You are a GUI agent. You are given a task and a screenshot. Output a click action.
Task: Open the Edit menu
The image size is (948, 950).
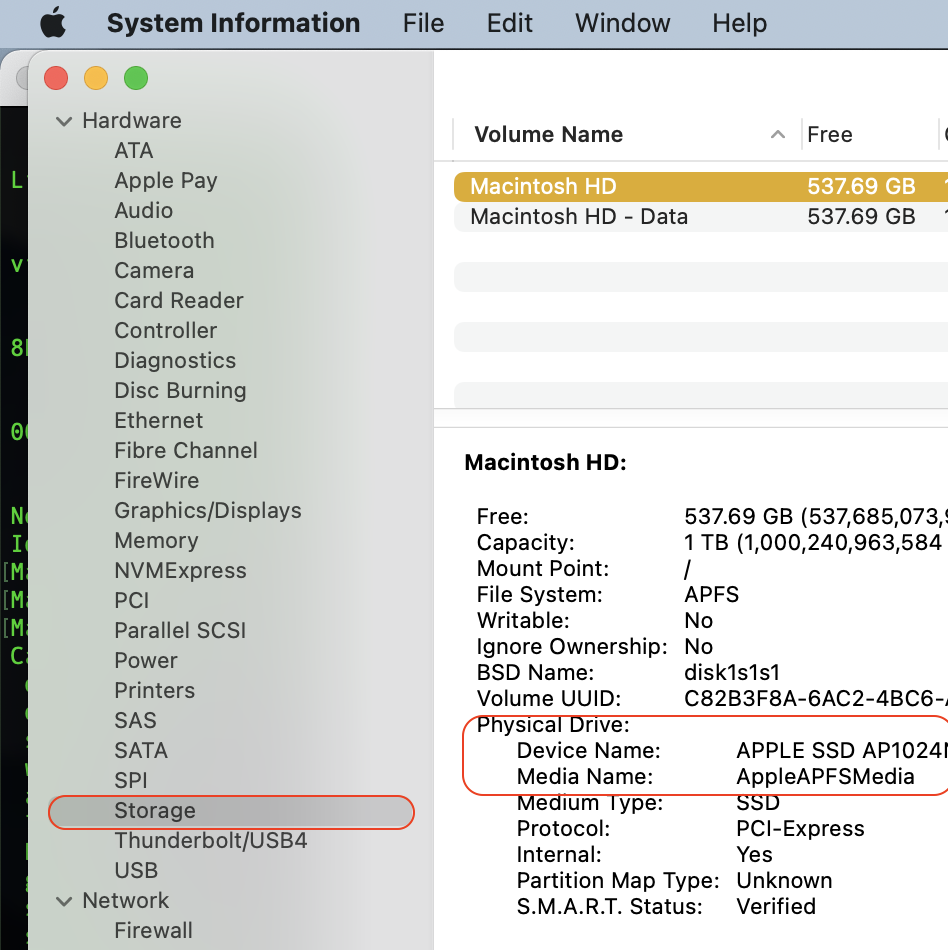(x=509, y=23)
